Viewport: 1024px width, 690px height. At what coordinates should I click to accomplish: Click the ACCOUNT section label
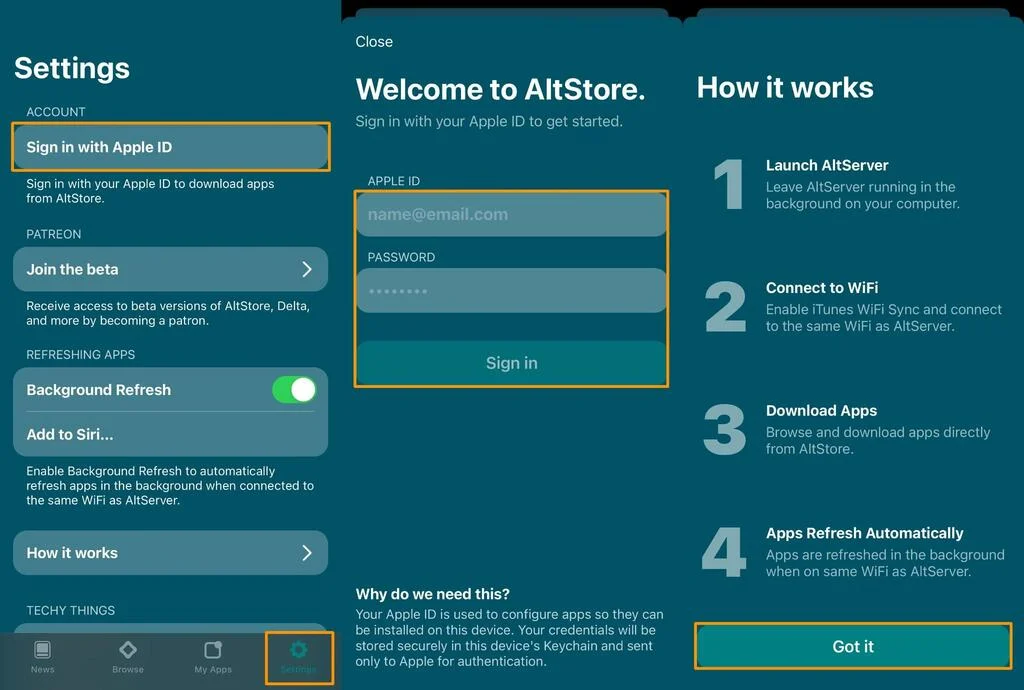(56, 112)
